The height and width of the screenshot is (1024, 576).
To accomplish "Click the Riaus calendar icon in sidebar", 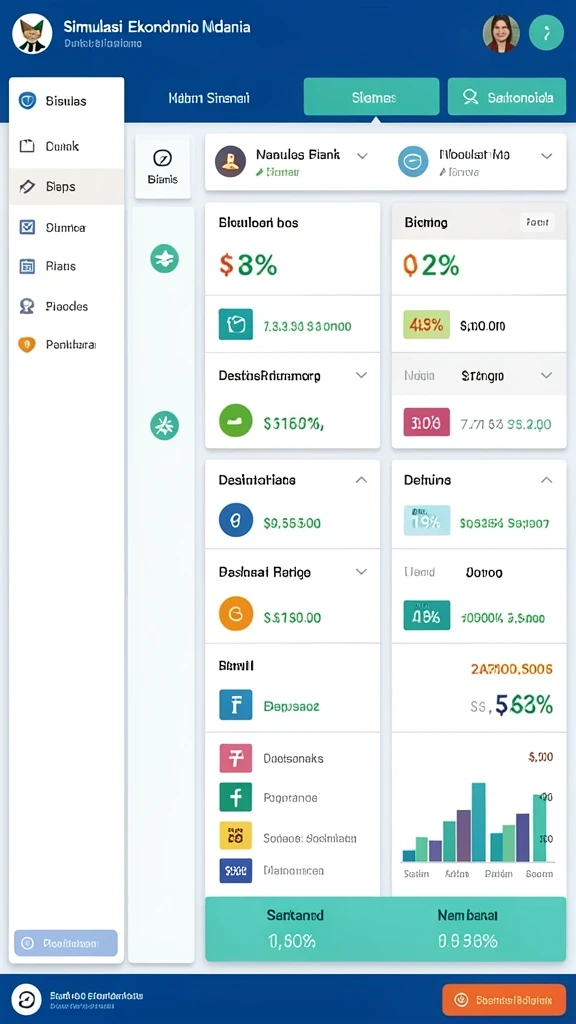I will click(27, 266).
